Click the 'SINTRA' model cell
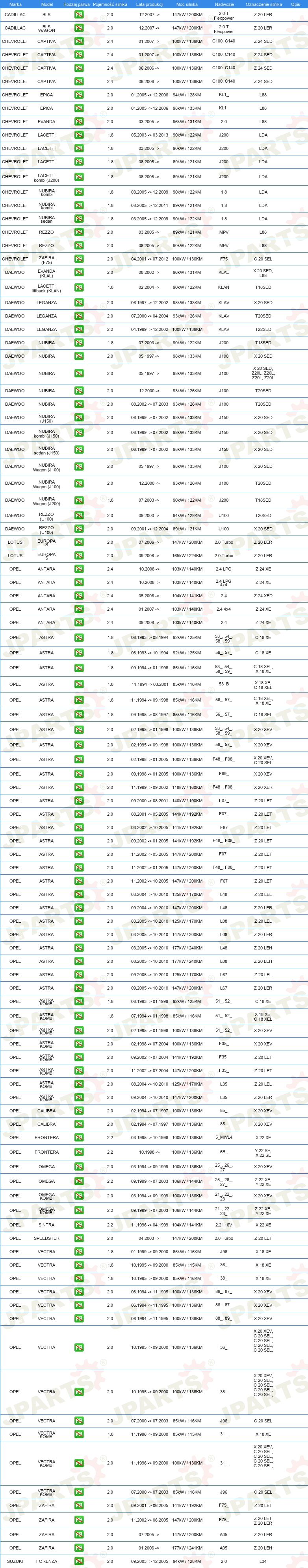This screenshot has height=1568, width=308. tap(47, 1225)
